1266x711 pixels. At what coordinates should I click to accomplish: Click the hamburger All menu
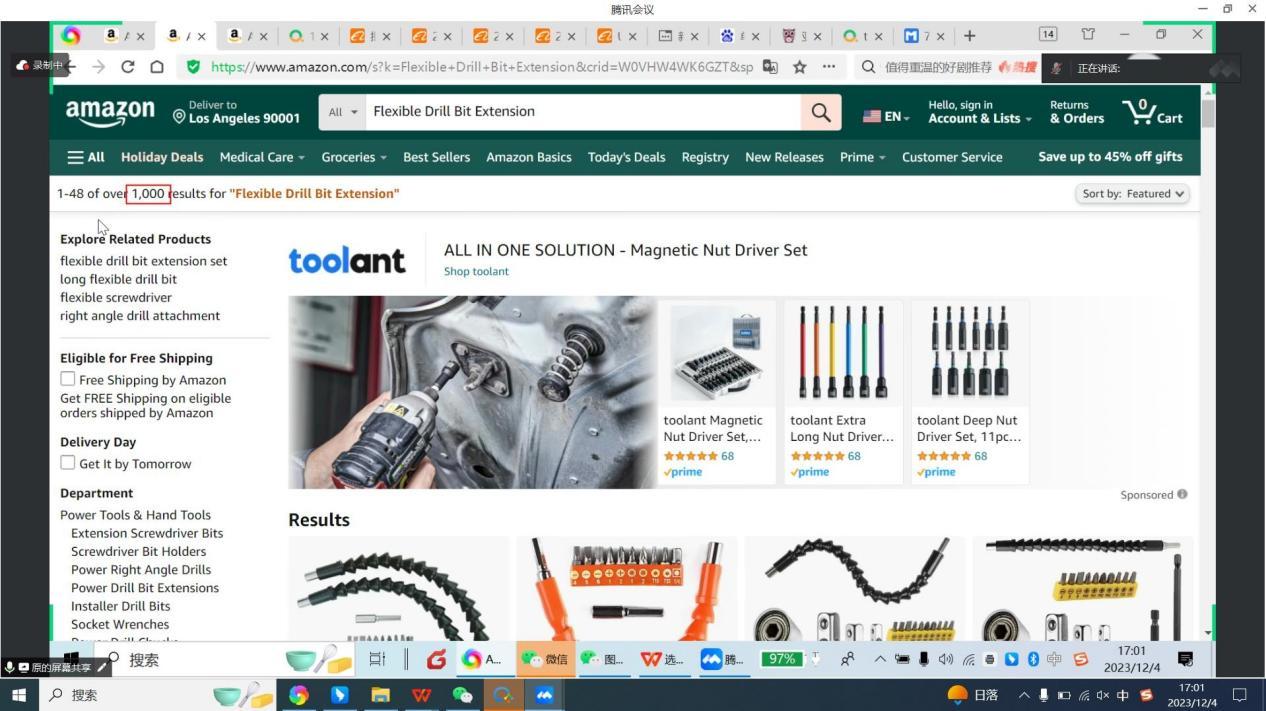[85, 157]
